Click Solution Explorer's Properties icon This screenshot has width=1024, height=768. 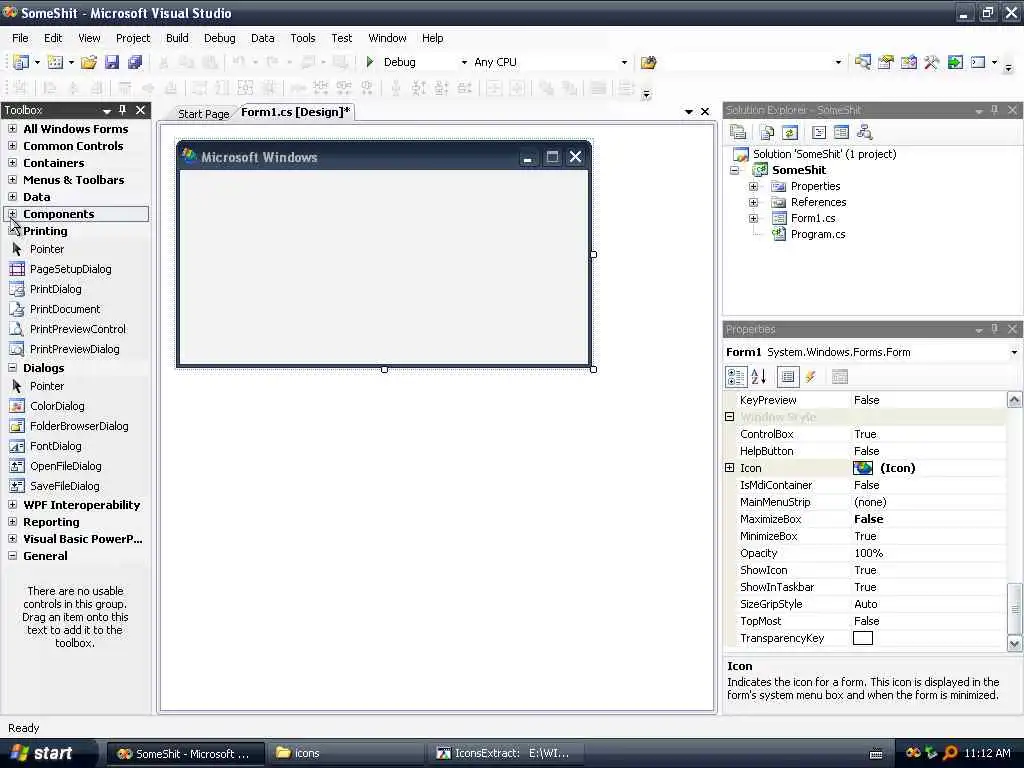tap(738, 133)
